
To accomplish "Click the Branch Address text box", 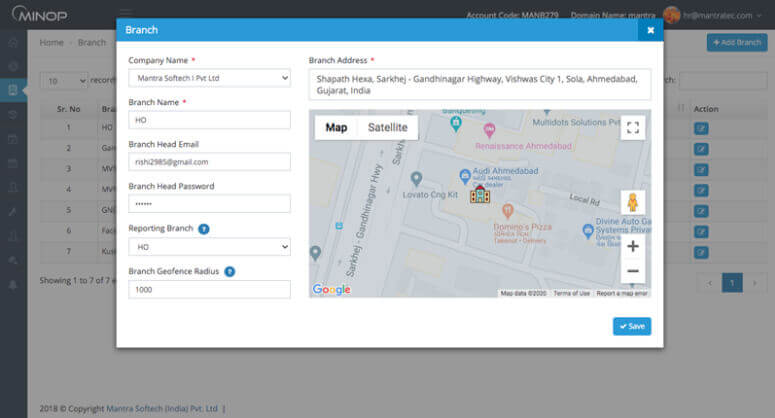I will coord(480,84).
